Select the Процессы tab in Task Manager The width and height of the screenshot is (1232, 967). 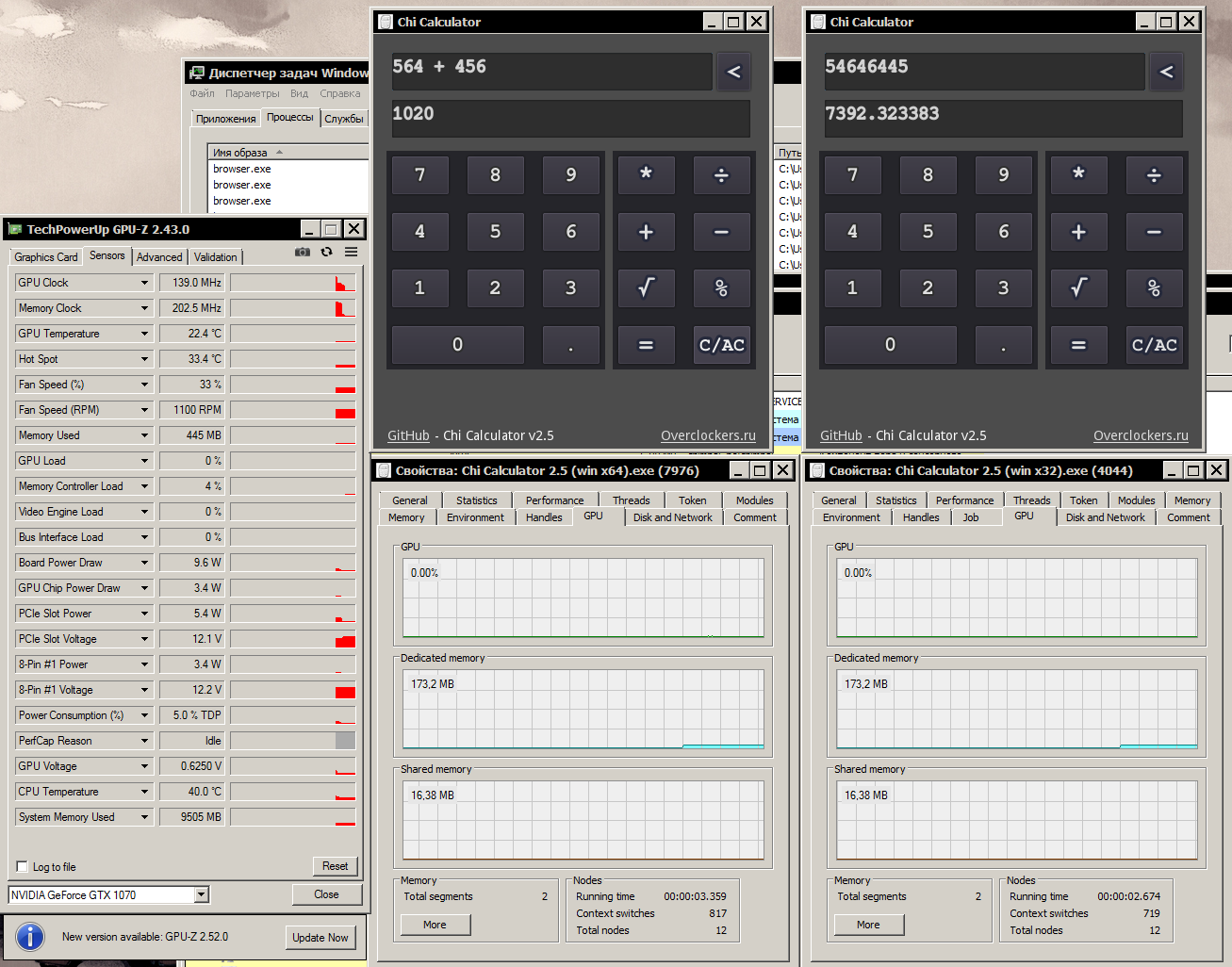coord(289,117)
